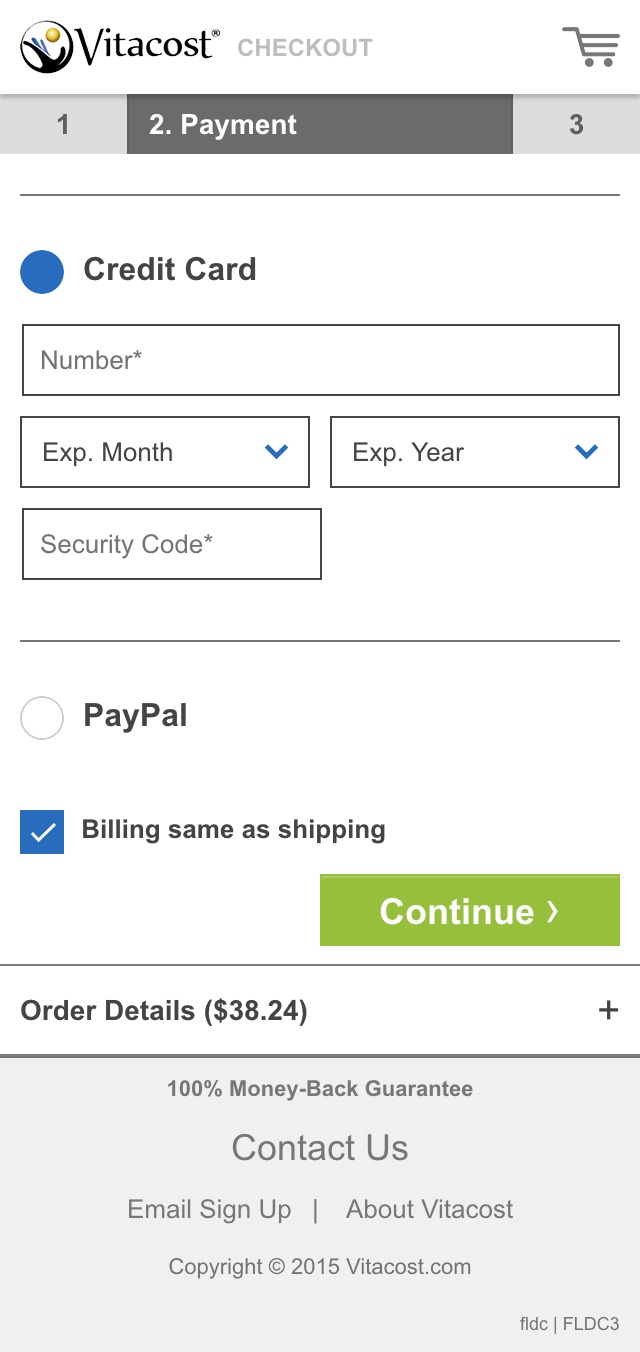Switch to checkout step 1

(63, 124)
